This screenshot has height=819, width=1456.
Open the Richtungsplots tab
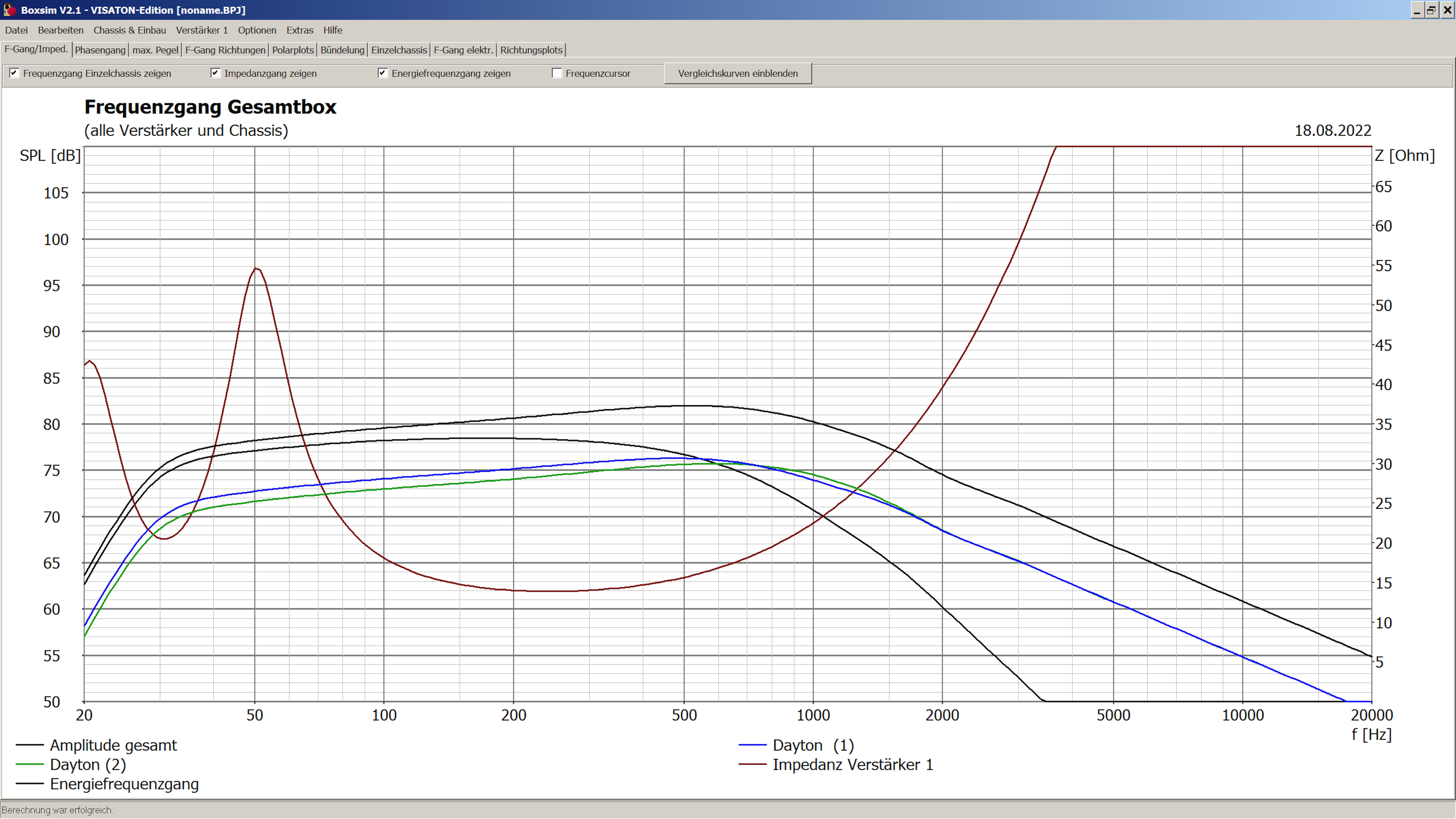[531, 50]
